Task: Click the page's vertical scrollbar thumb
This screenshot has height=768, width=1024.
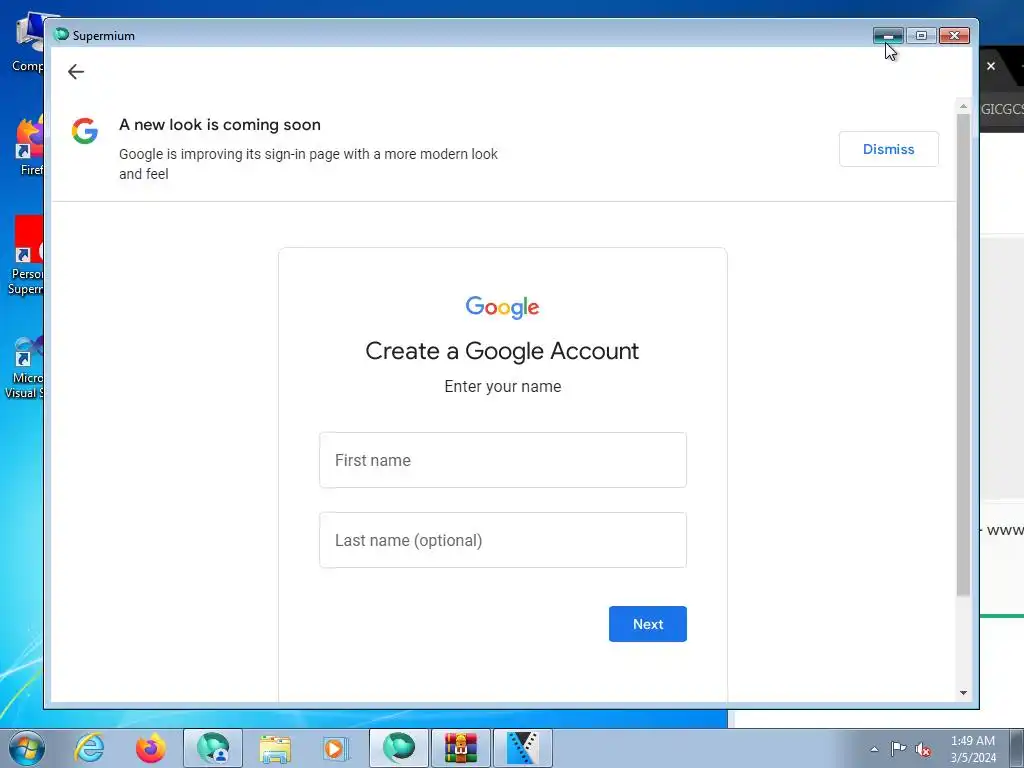Action: (x=963, y=353)
